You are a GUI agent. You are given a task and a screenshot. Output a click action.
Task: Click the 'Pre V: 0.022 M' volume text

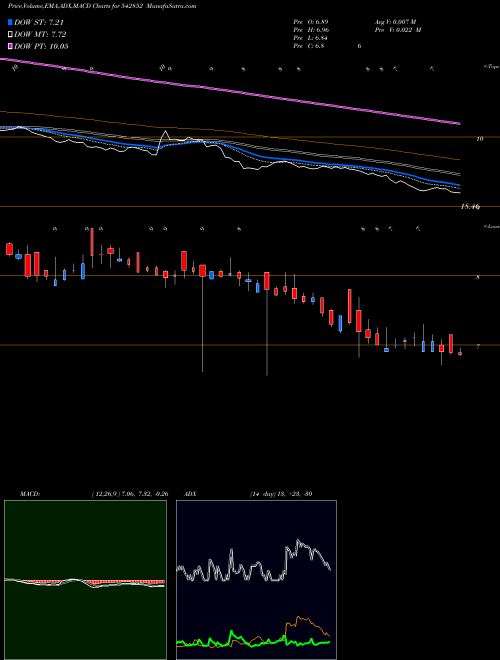pyautogui.click(x=398, y=30)
